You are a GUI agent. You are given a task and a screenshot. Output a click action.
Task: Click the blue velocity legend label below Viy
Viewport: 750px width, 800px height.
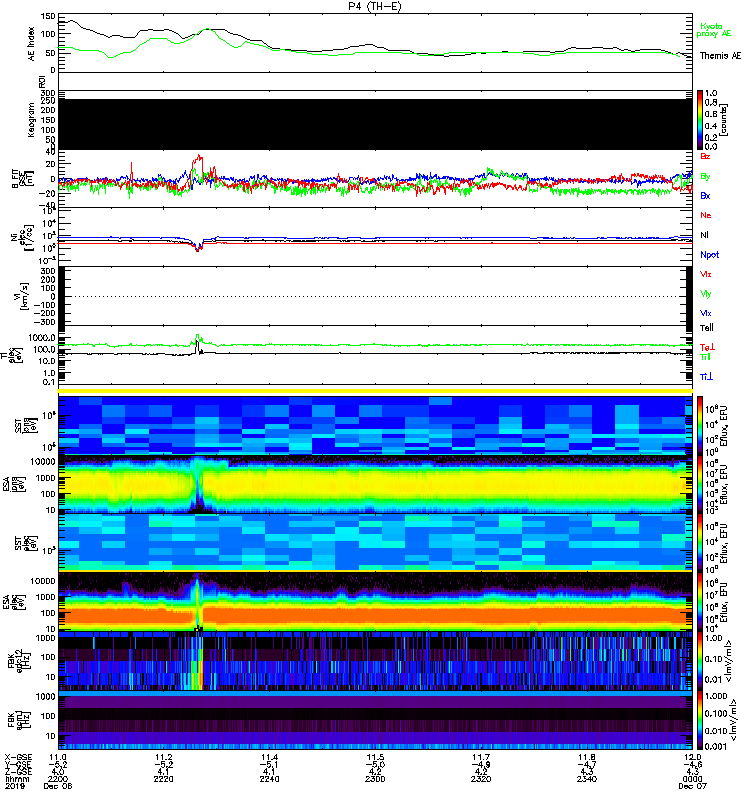tap(706, 313)
